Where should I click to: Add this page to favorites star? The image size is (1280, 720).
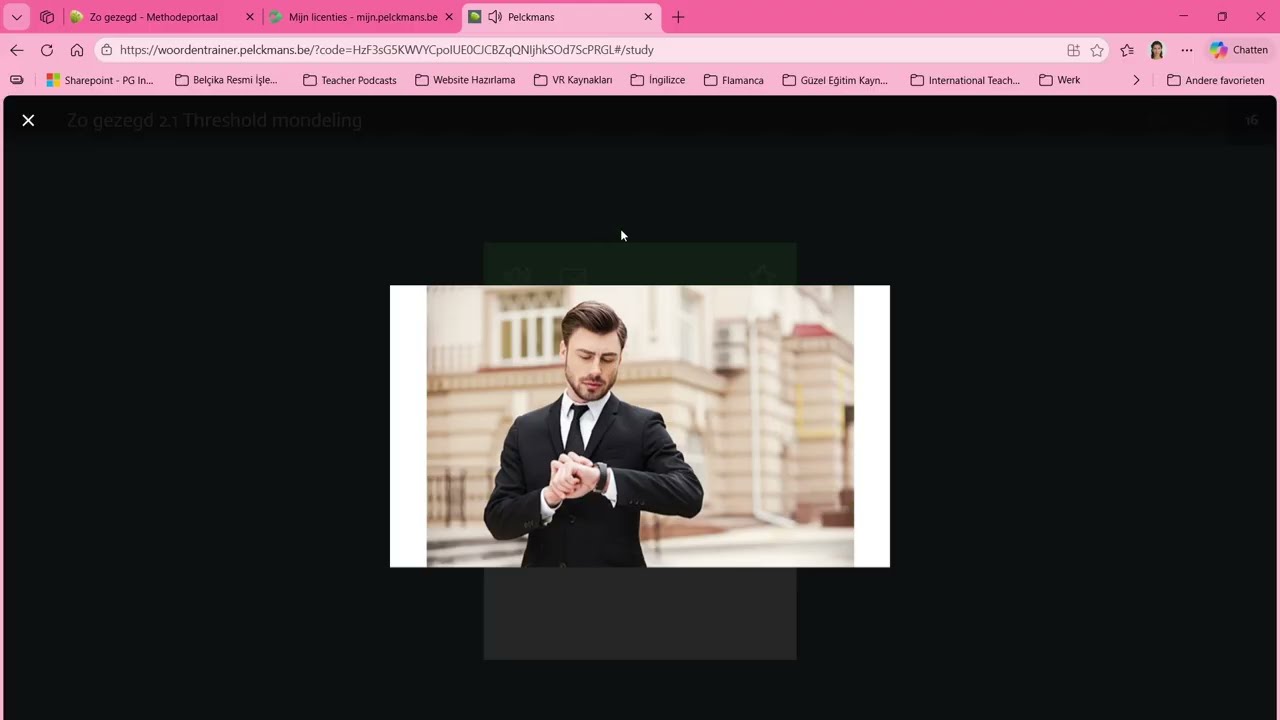pos(1097,50)
